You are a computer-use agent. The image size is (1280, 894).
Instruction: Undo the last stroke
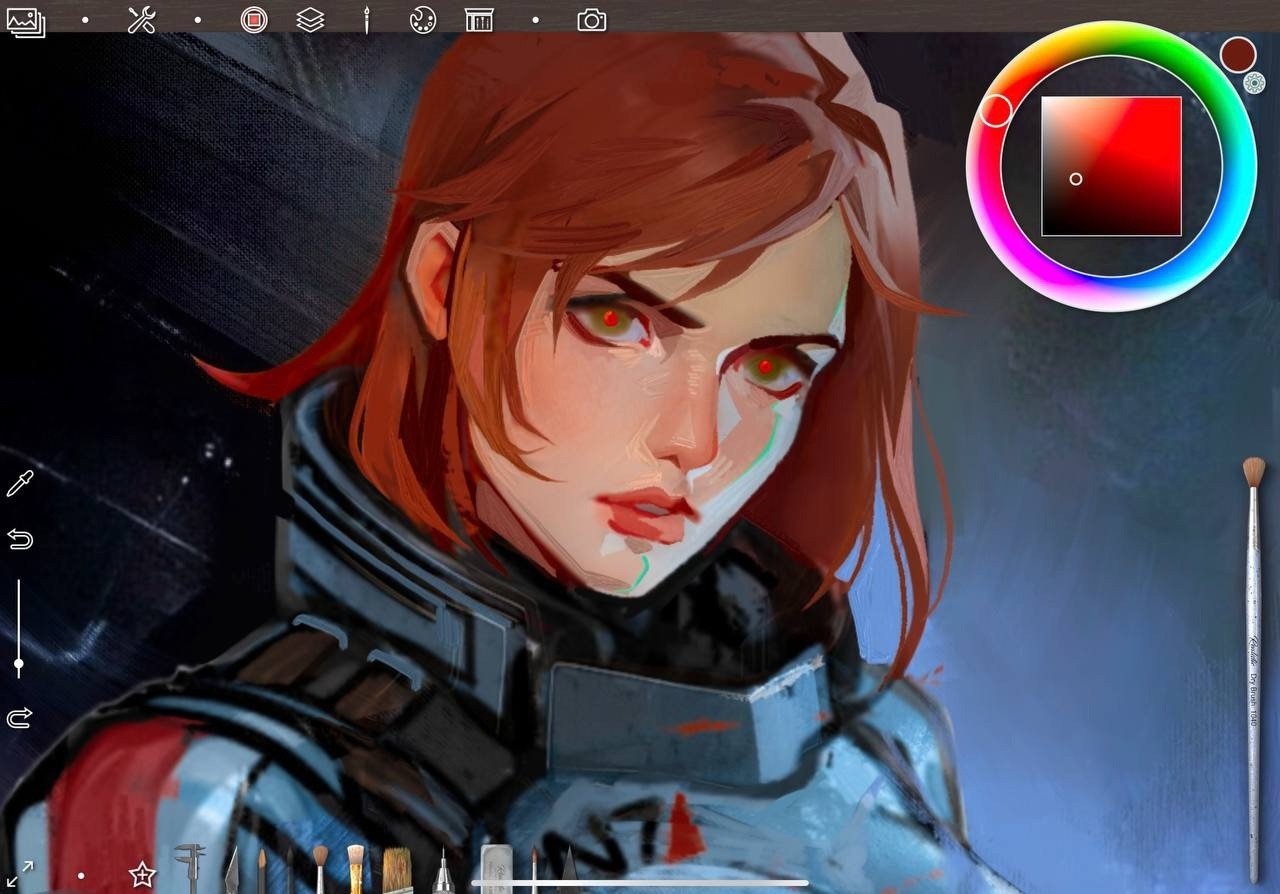pos(20,540)
